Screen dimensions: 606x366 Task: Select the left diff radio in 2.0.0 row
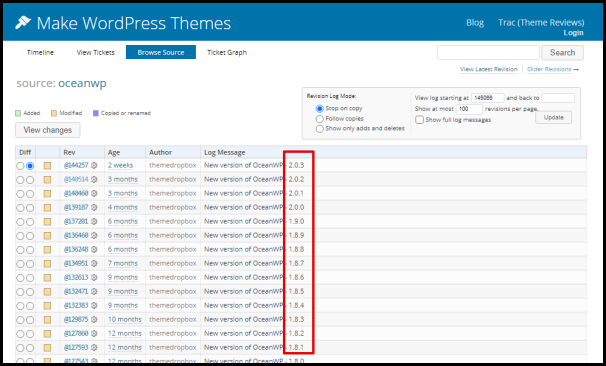click(x=20, y=208)
